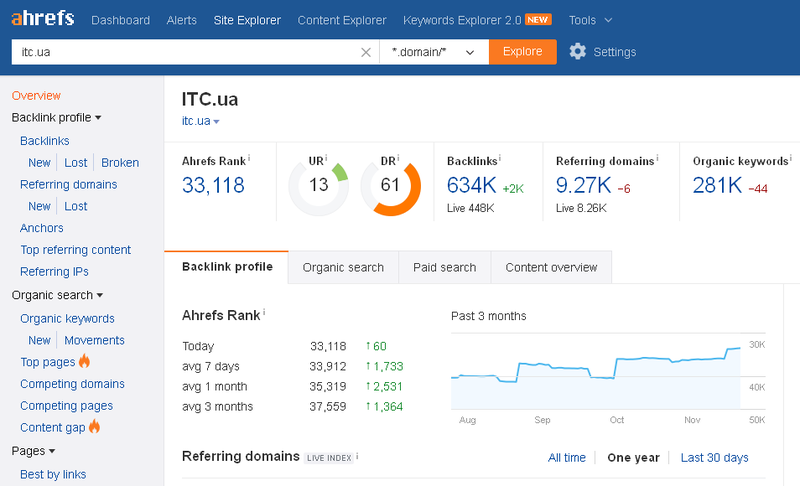Click the Settings gear icon
The image size is (800, 486).
578,52
